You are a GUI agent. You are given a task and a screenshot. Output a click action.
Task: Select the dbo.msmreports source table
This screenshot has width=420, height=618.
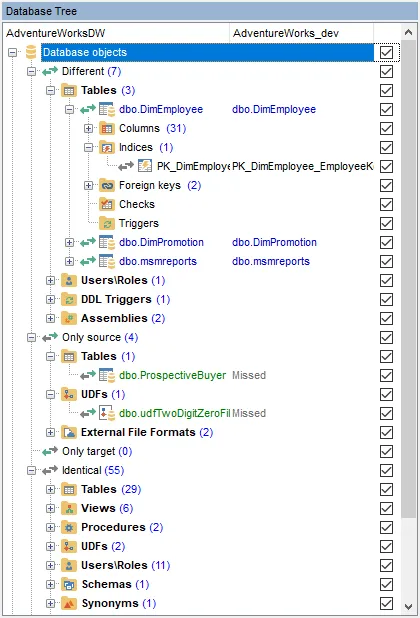coord(158,261)
